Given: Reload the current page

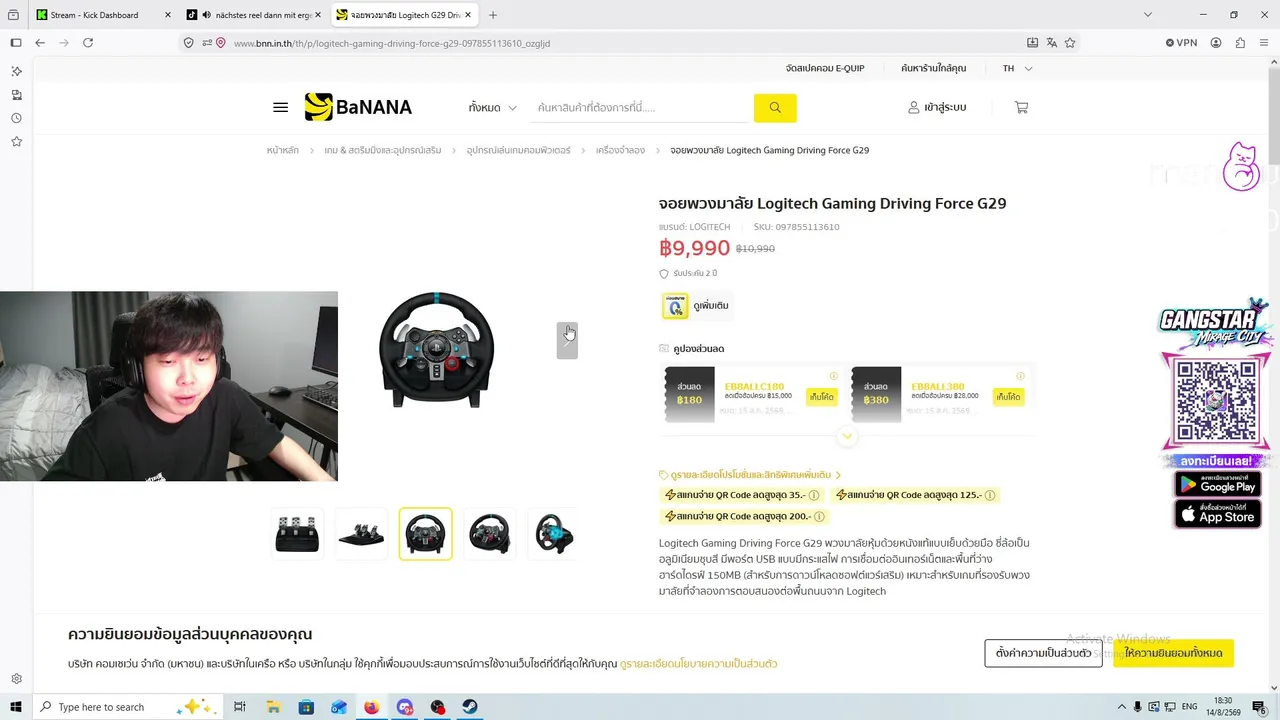Looking at the screenshot, I should (x=88, y=43).
